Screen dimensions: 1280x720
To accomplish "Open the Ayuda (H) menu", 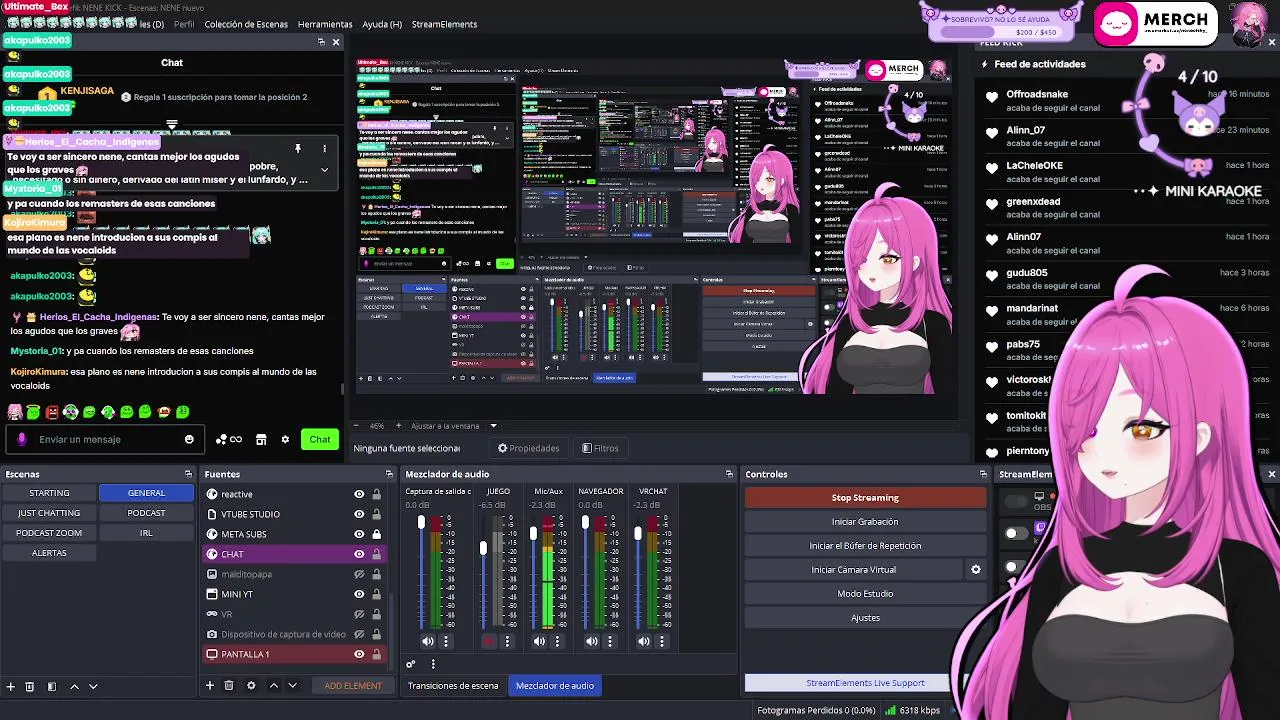I will tap(382, 24).
